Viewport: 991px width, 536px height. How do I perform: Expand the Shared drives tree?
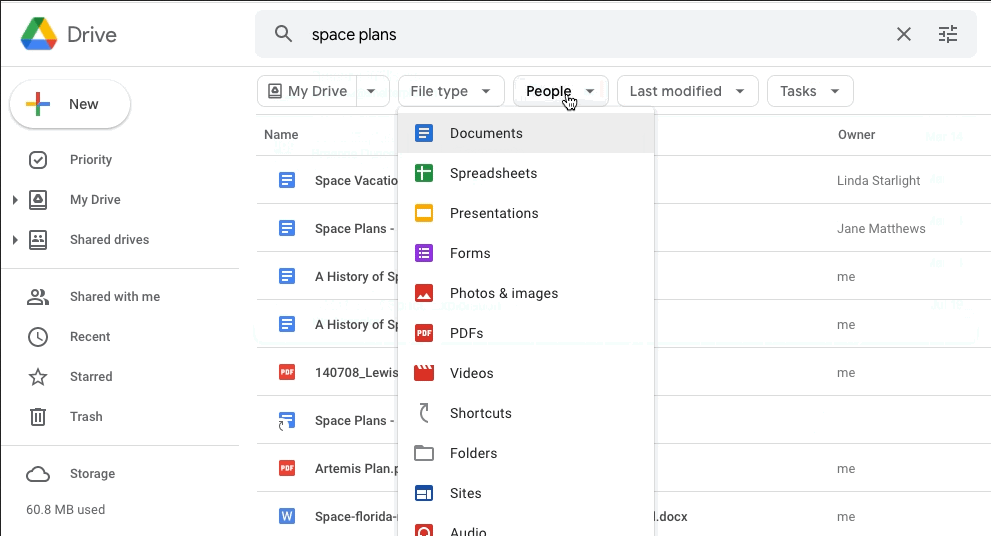click(15, 240)
